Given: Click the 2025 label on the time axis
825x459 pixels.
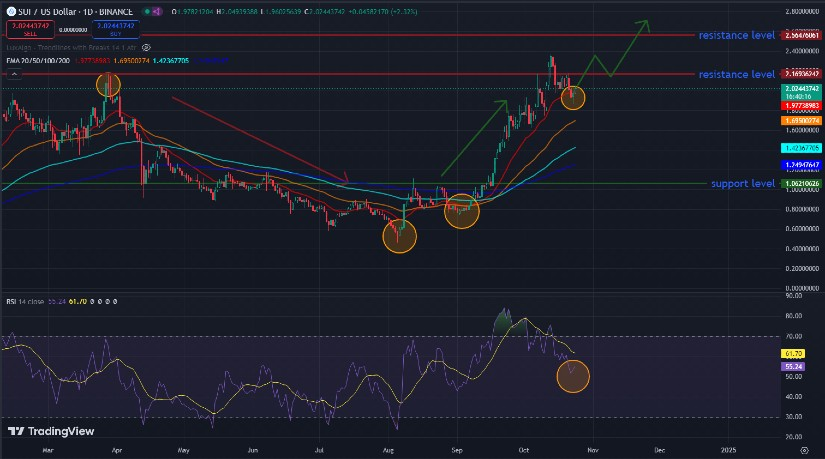Looking at the screenshot, I should click(x=728, y=451).
